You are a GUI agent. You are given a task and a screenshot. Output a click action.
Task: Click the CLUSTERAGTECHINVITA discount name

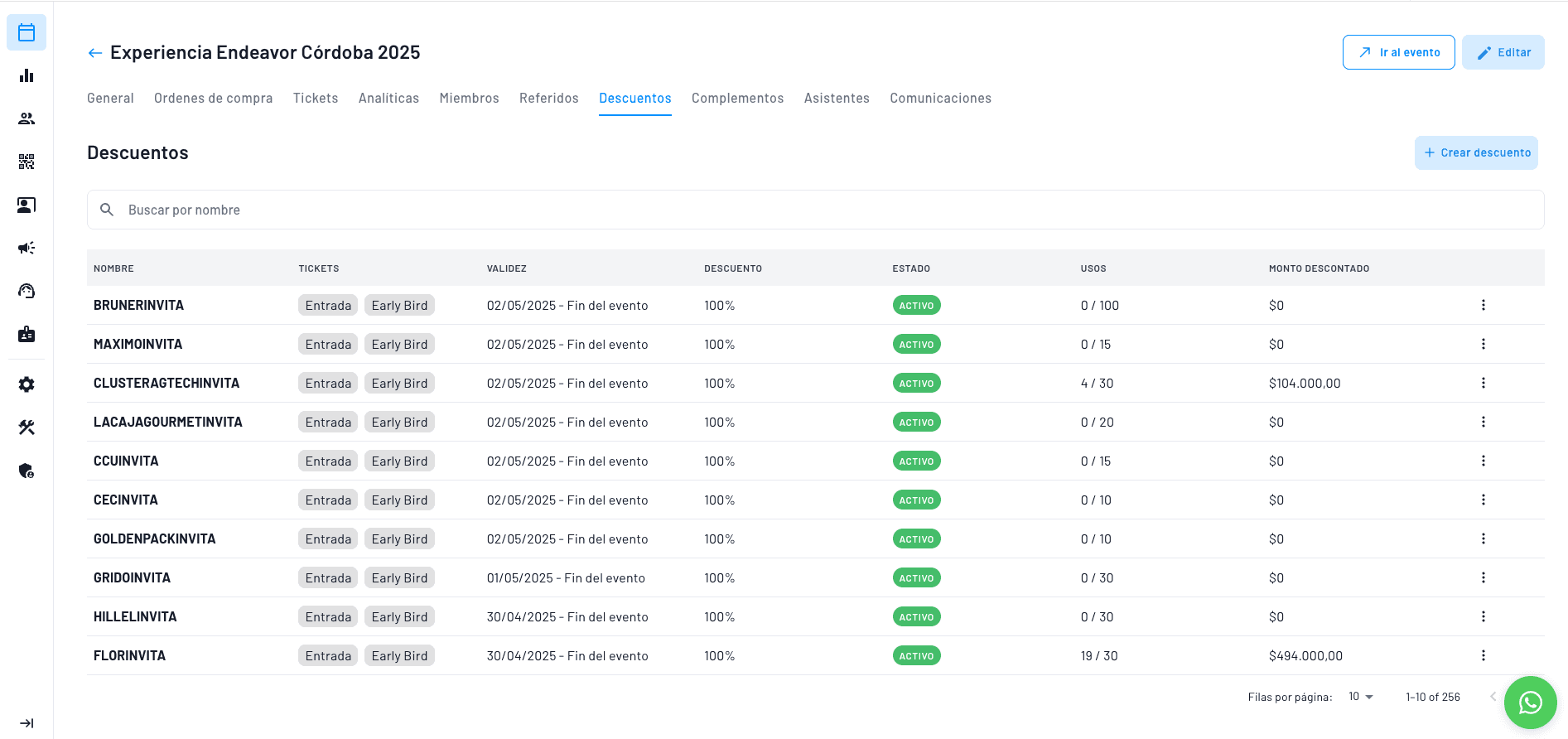(166, 383)
